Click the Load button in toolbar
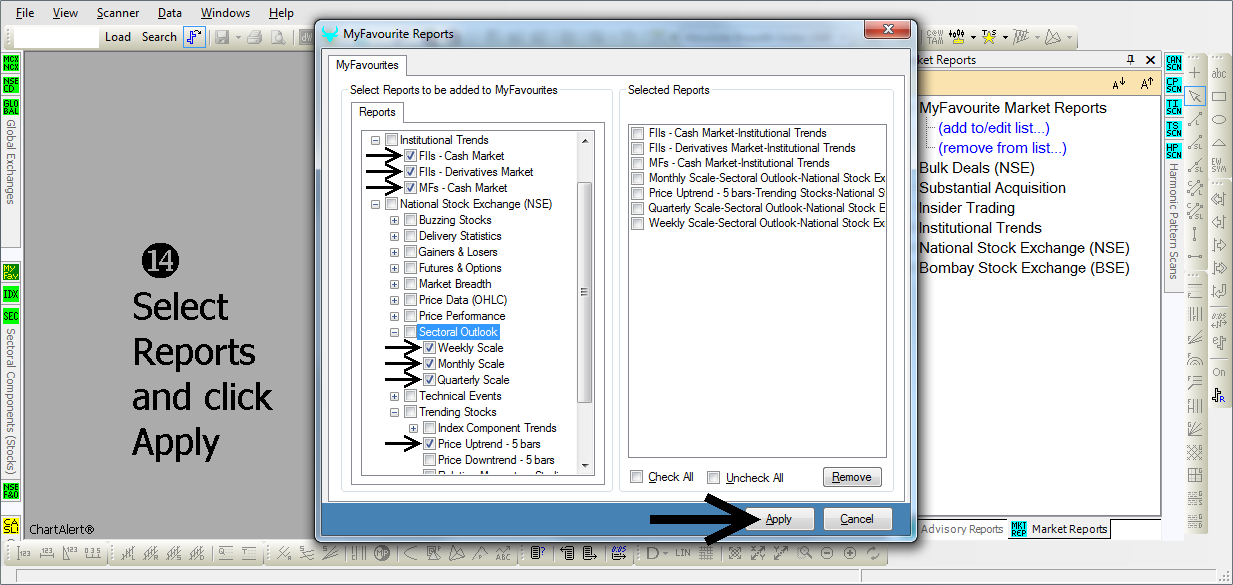Viewport: 1233px width, 585px height. point(118,37)
